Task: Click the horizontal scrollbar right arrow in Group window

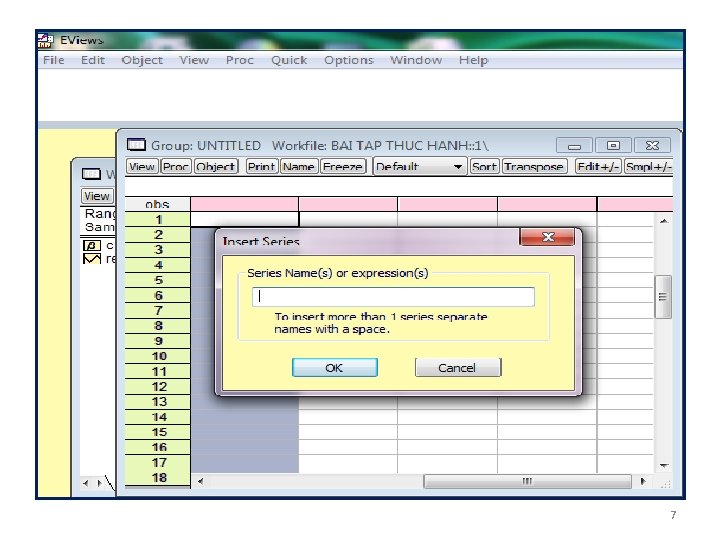Action: (x=643, y=481)
